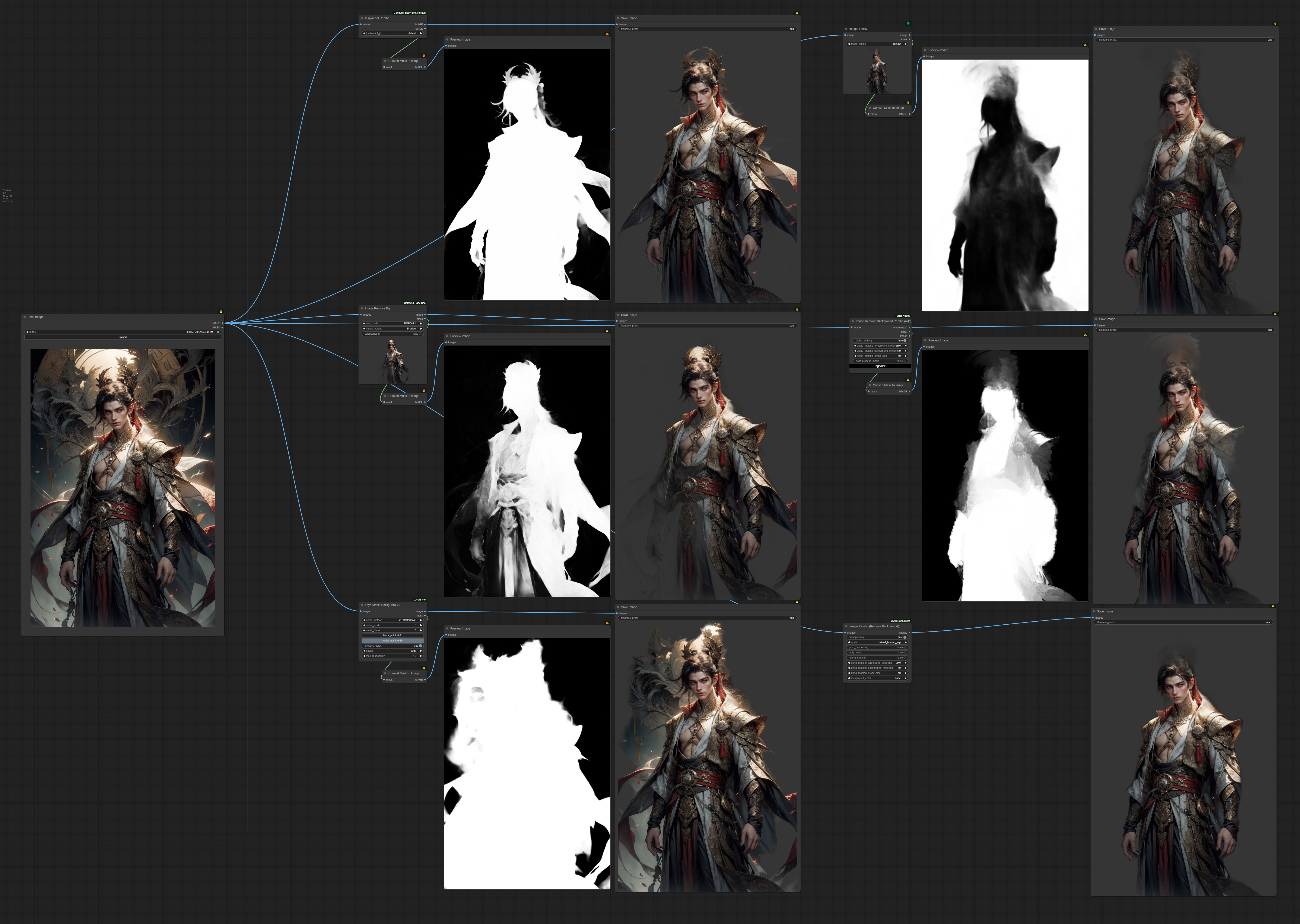
Task: Open the background_color none dropdown
Action: point(877,678)
